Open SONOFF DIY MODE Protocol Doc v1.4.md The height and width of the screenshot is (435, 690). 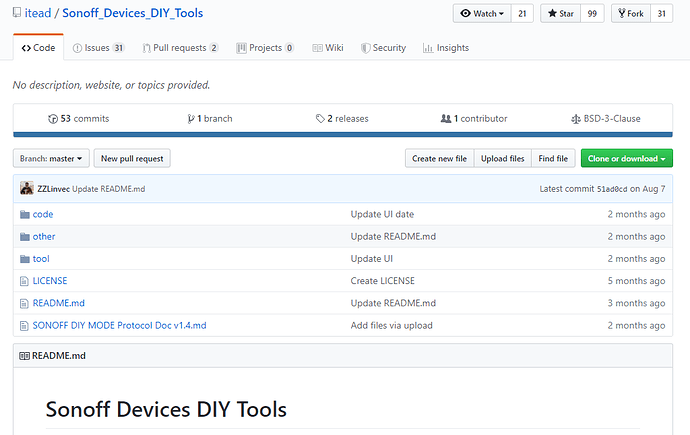click(x=119, y=325)
